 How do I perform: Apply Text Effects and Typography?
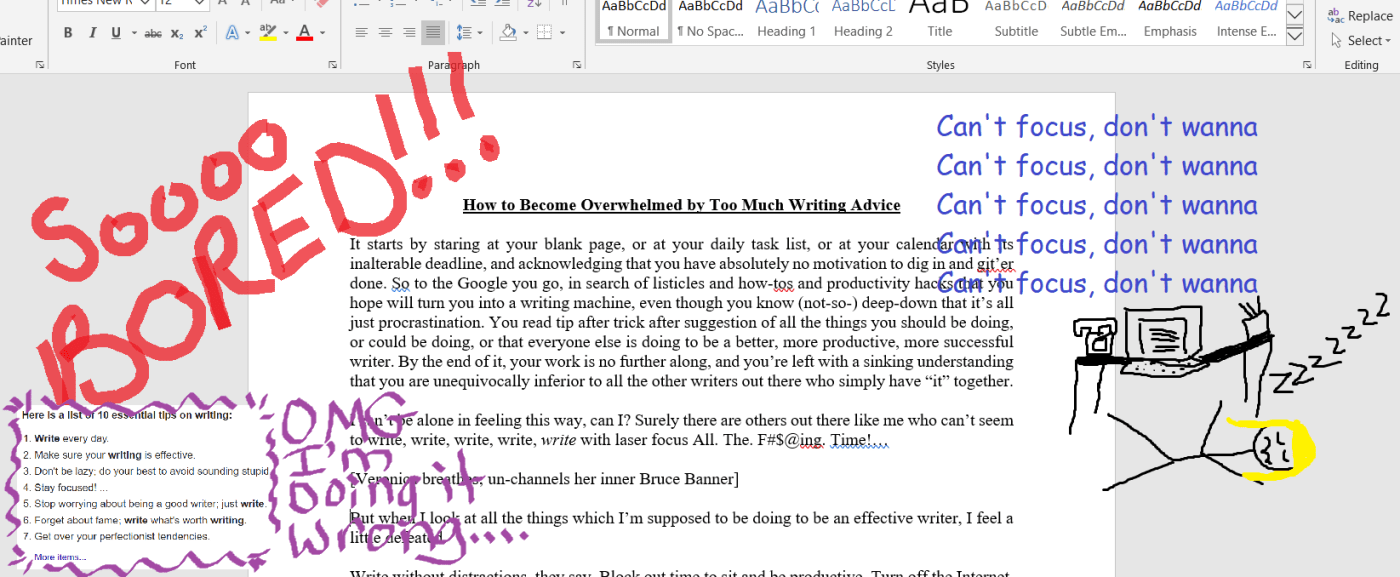(x=232, y=33)
